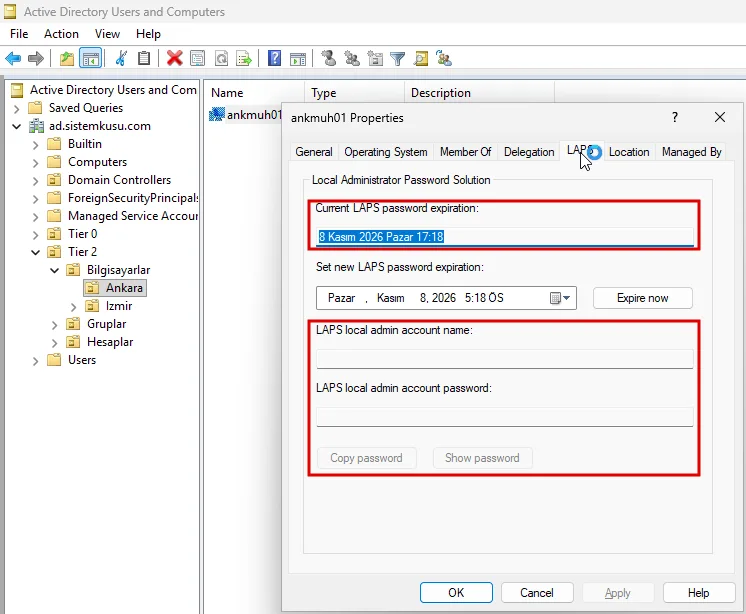Switch to the Delegation tab
Viewport: 746px width, 614px height.
point(529,152)
